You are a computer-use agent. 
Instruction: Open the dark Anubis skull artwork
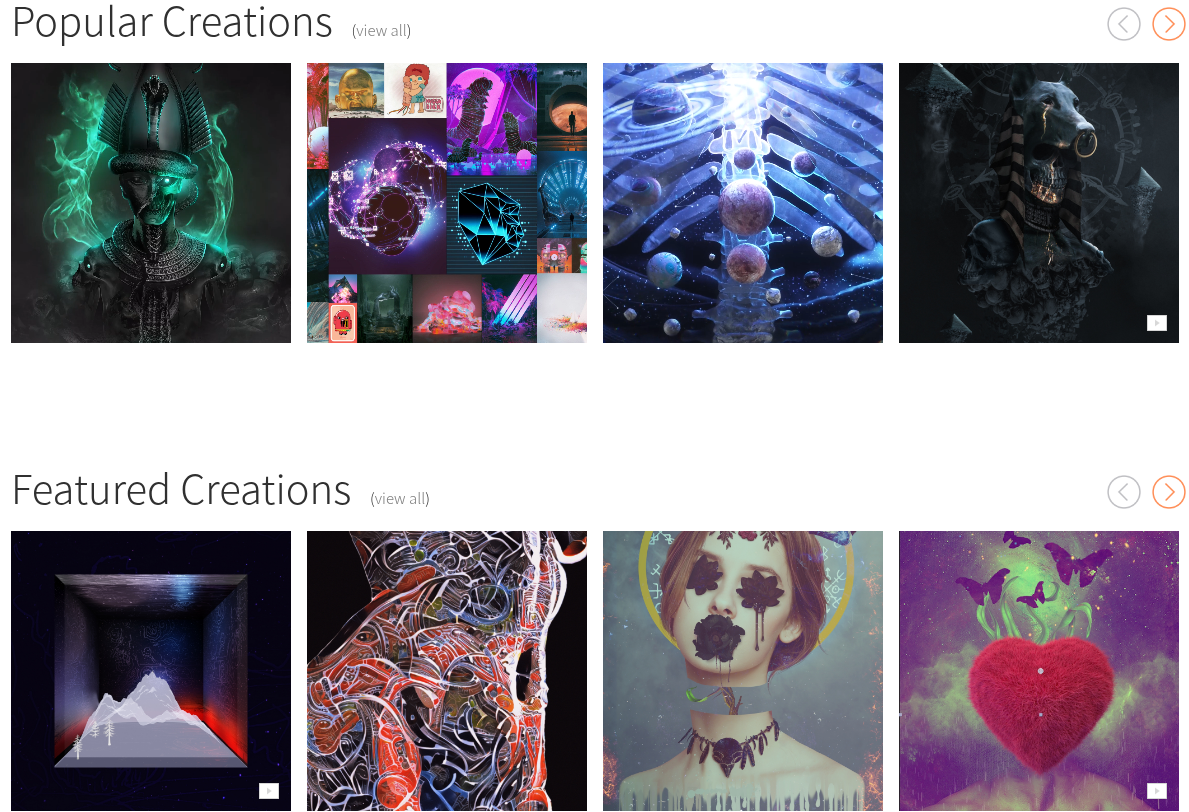point(1039,203)
